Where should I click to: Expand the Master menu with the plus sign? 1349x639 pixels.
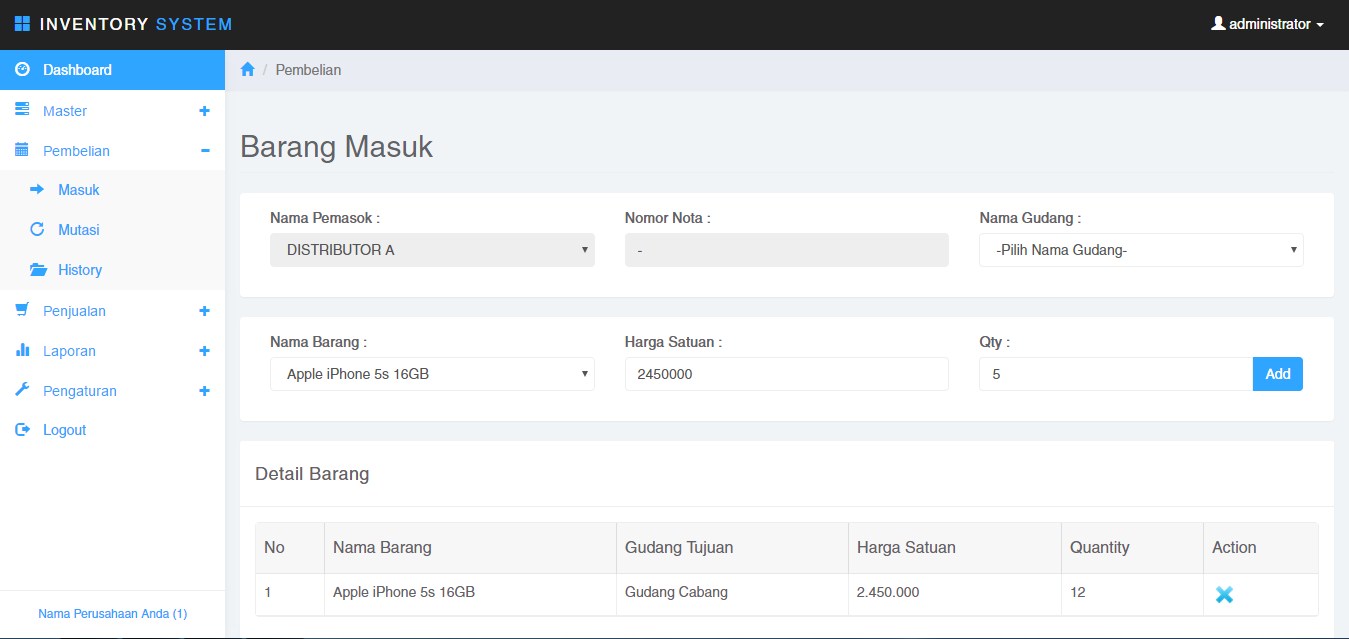[x=204, y=111]
